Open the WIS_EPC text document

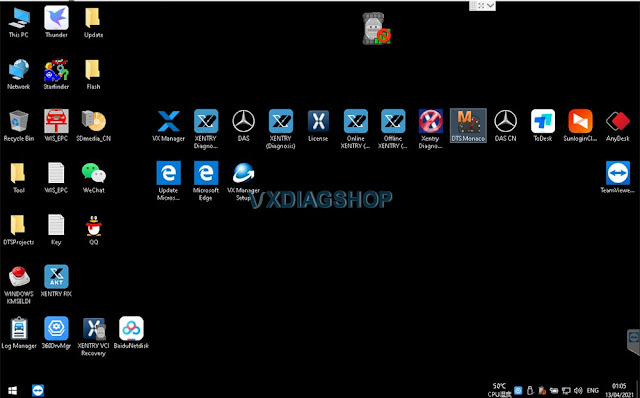[56, 178]
